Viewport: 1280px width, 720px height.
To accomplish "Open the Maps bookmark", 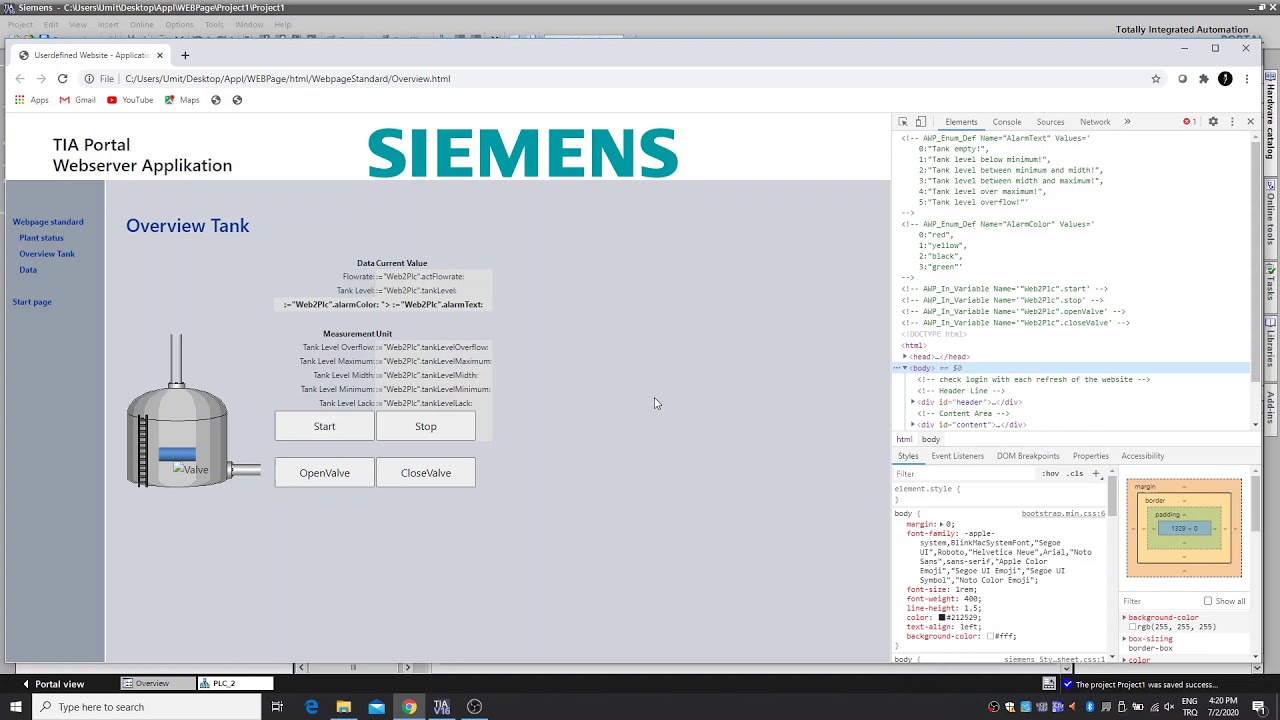I will tap(182, 100).
